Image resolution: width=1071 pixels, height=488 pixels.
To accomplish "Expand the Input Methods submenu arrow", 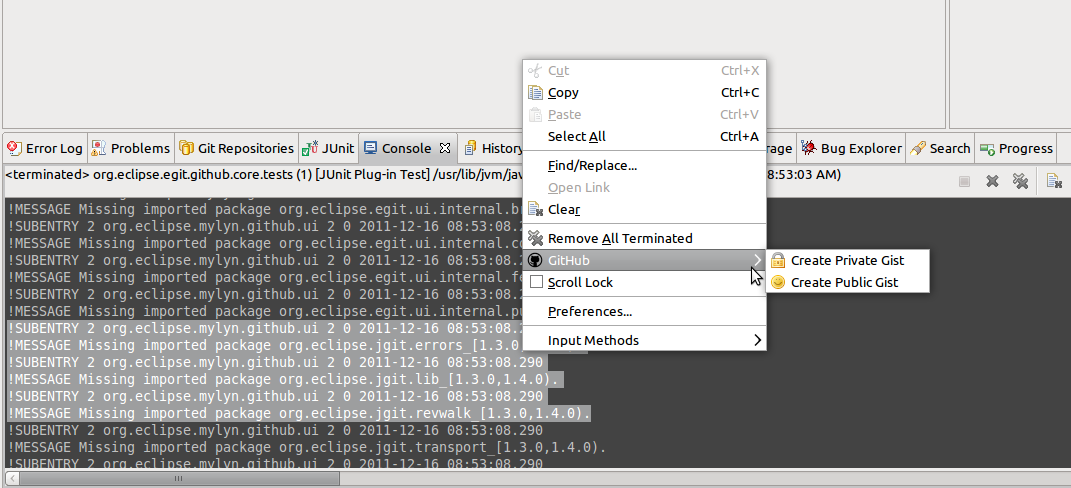I will click(x=757, y=340).
